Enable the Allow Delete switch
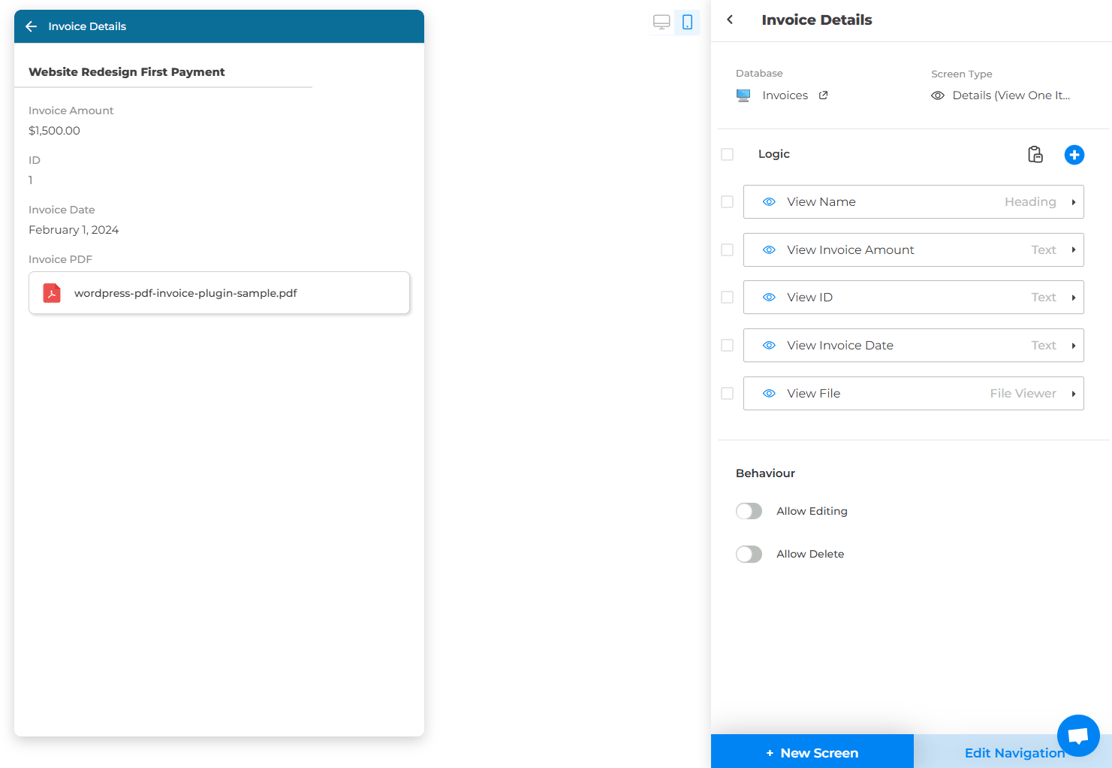 [x=749, y=554]
